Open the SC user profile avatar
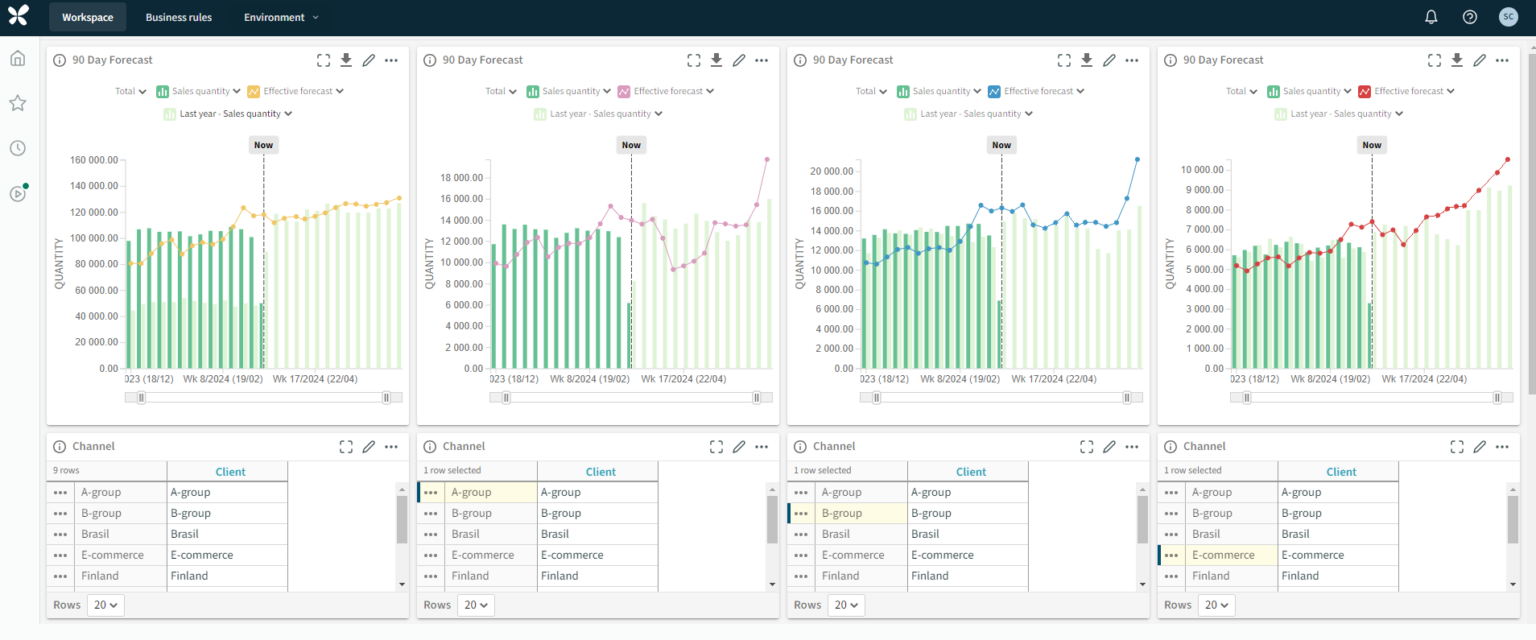Image resolution: width=1536 pixels, height=640 pixels. point(1509,16)
